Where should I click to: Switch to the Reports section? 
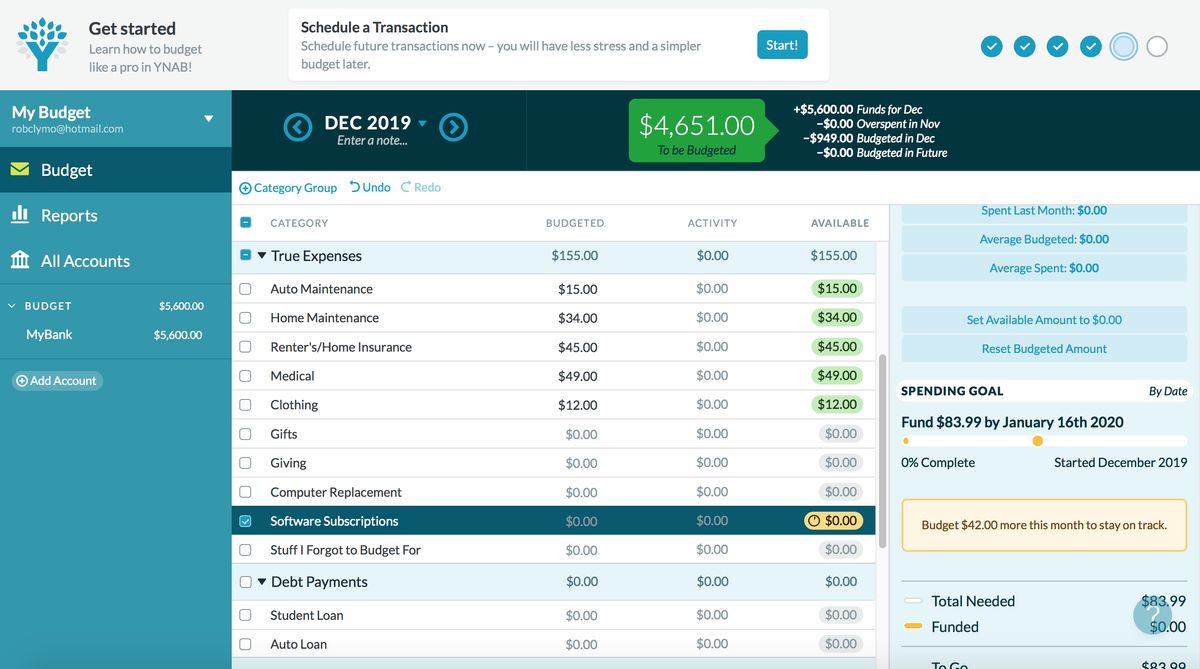pos(69,215)
